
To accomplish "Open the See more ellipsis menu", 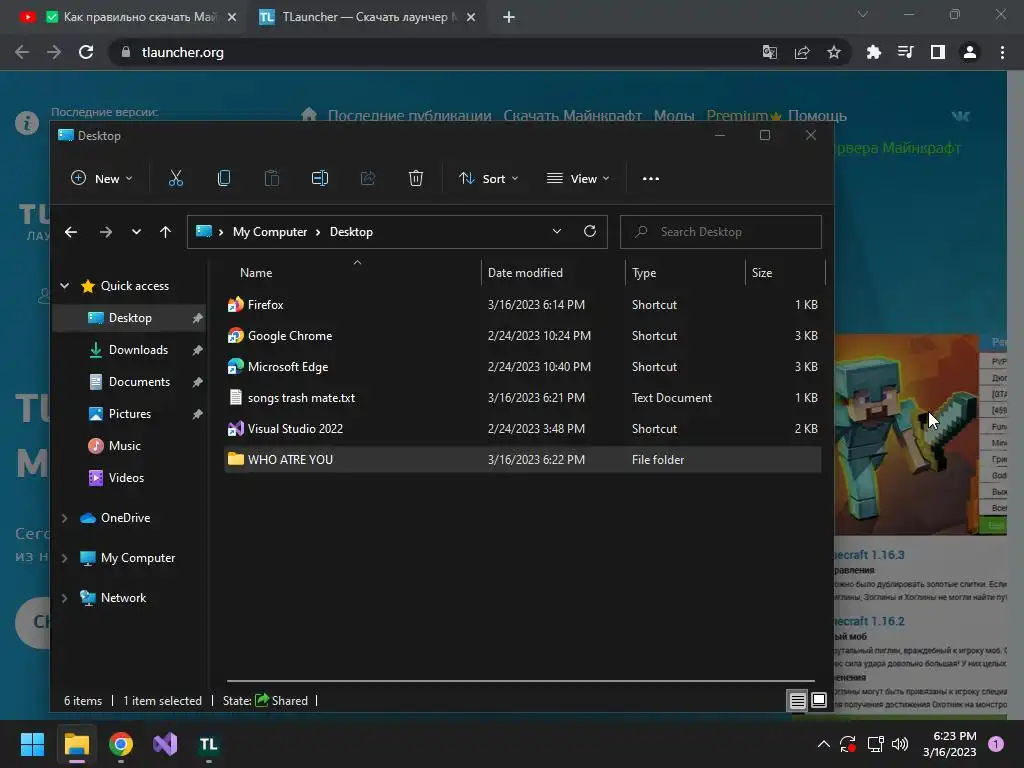I will click(x=650, y=178).
